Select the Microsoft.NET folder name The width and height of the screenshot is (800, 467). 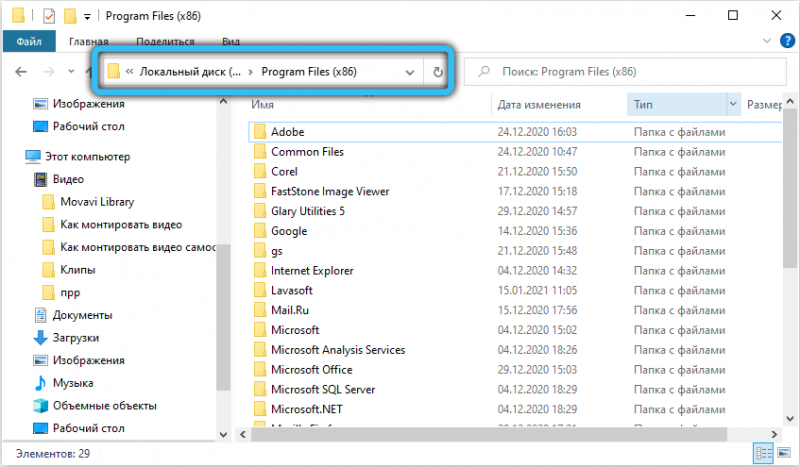pyautogui.click(x=307, y=409)
